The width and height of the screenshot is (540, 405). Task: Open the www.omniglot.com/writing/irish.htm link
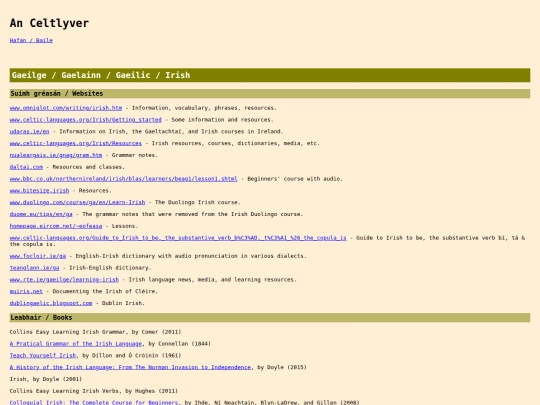66,108
